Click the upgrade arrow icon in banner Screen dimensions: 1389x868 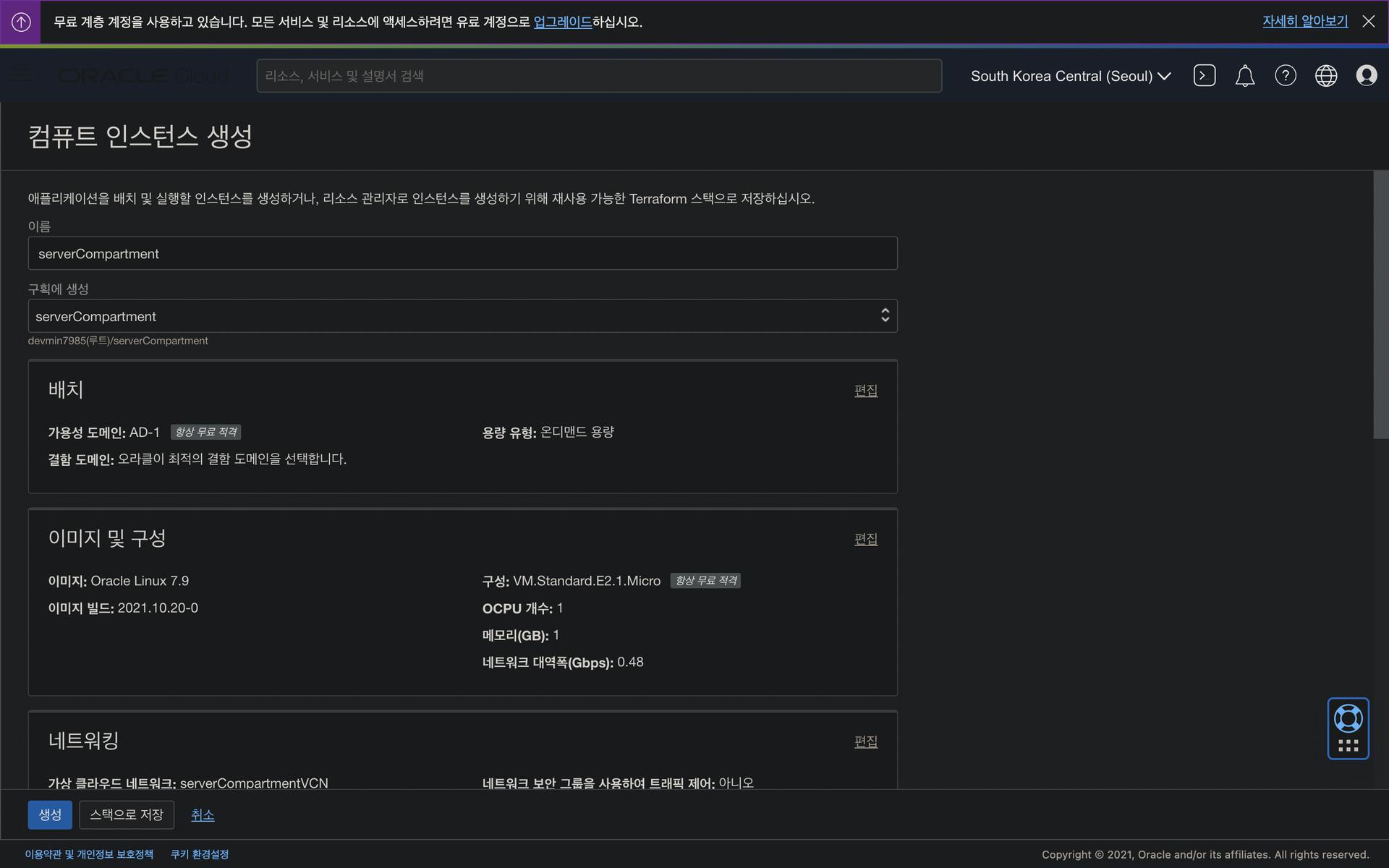[x=21, y=22]
